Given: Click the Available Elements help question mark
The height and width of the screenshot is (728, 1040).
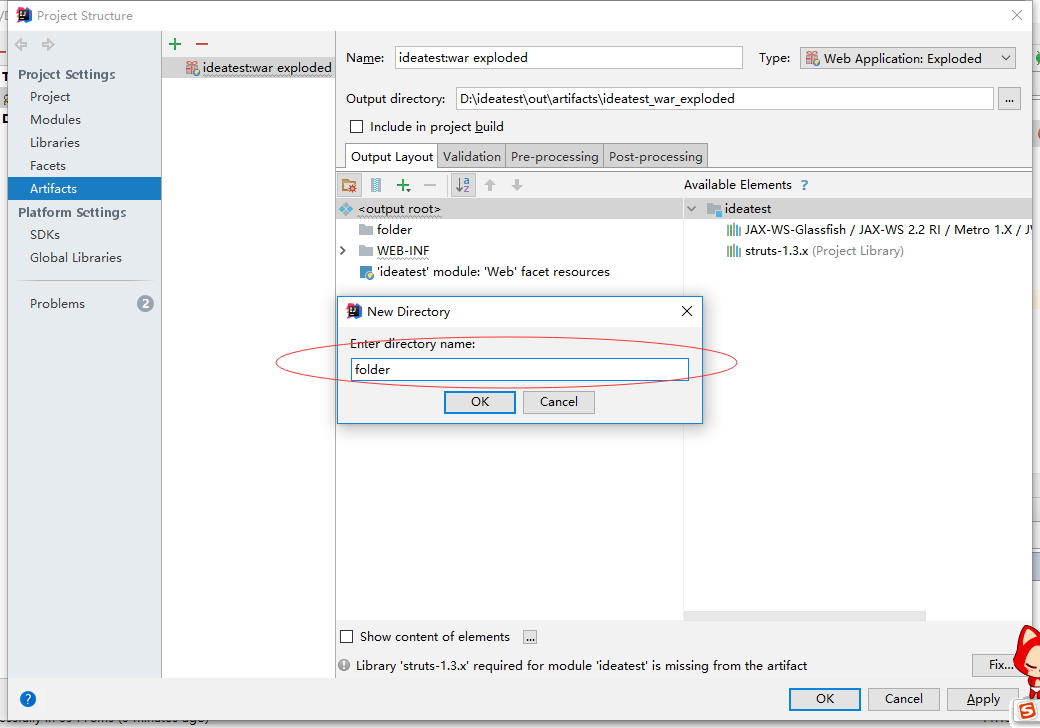Looking at the screenshot, I should tap(804, 185).
